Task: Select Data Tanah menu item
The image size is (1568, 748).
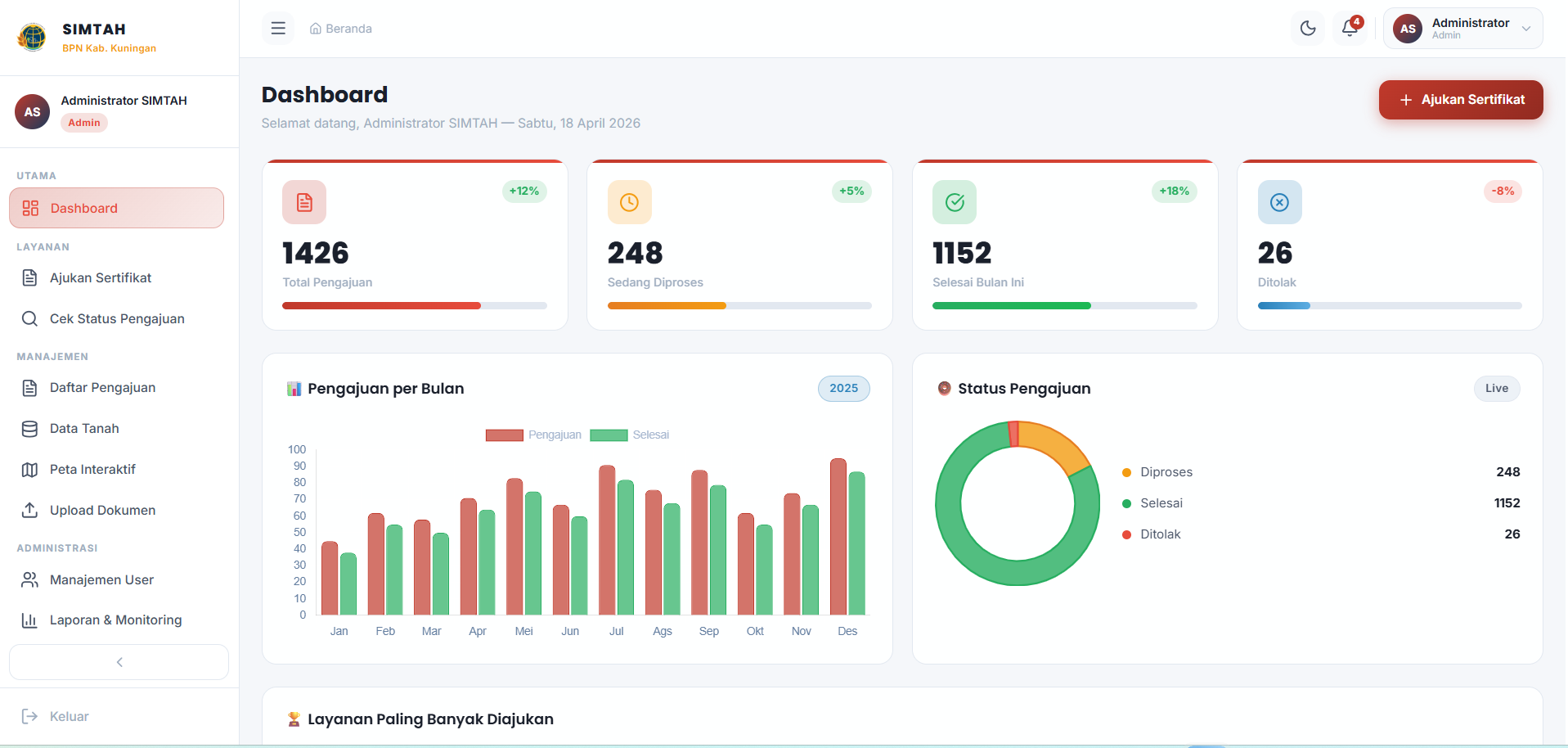Action: [116, 428]
